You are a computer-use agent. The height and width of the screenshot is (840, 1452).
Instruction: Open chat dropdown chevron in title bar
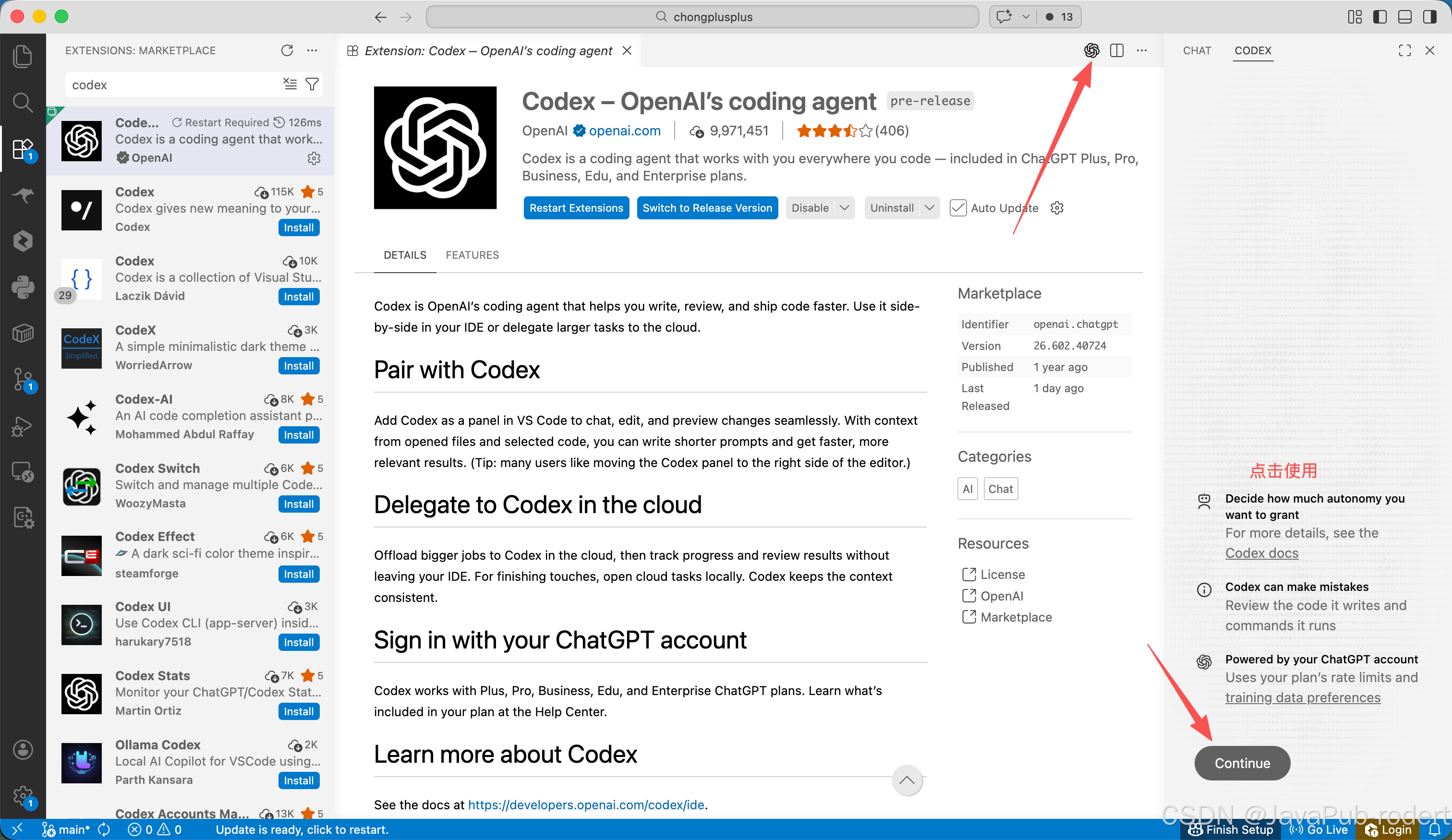[x=1026, y=17]
